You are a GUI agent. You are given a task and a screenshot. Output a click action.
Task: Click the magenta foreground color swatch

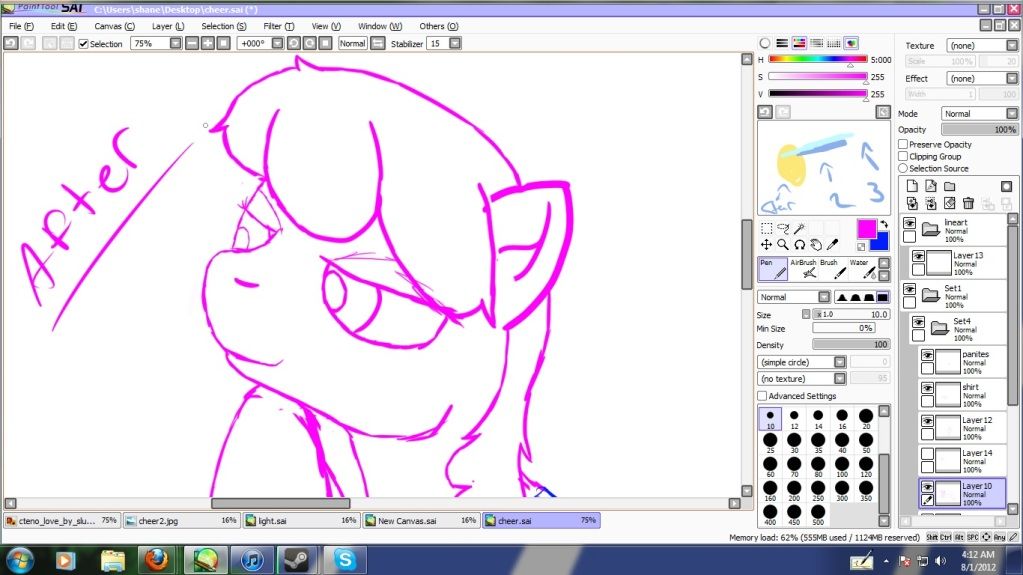[x=866, y=228]
